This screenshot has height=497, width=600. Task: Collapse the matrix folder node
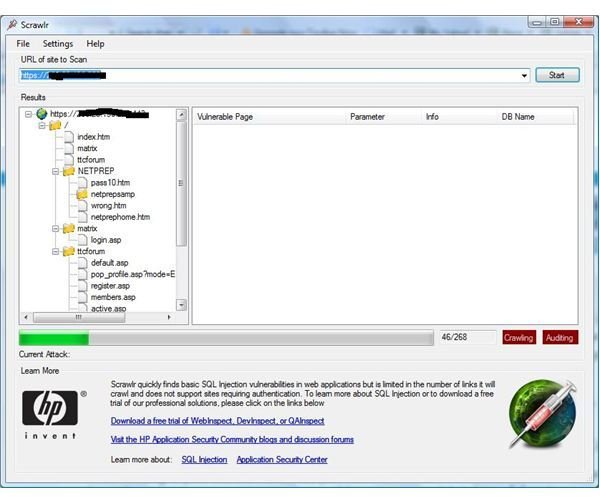55,229
